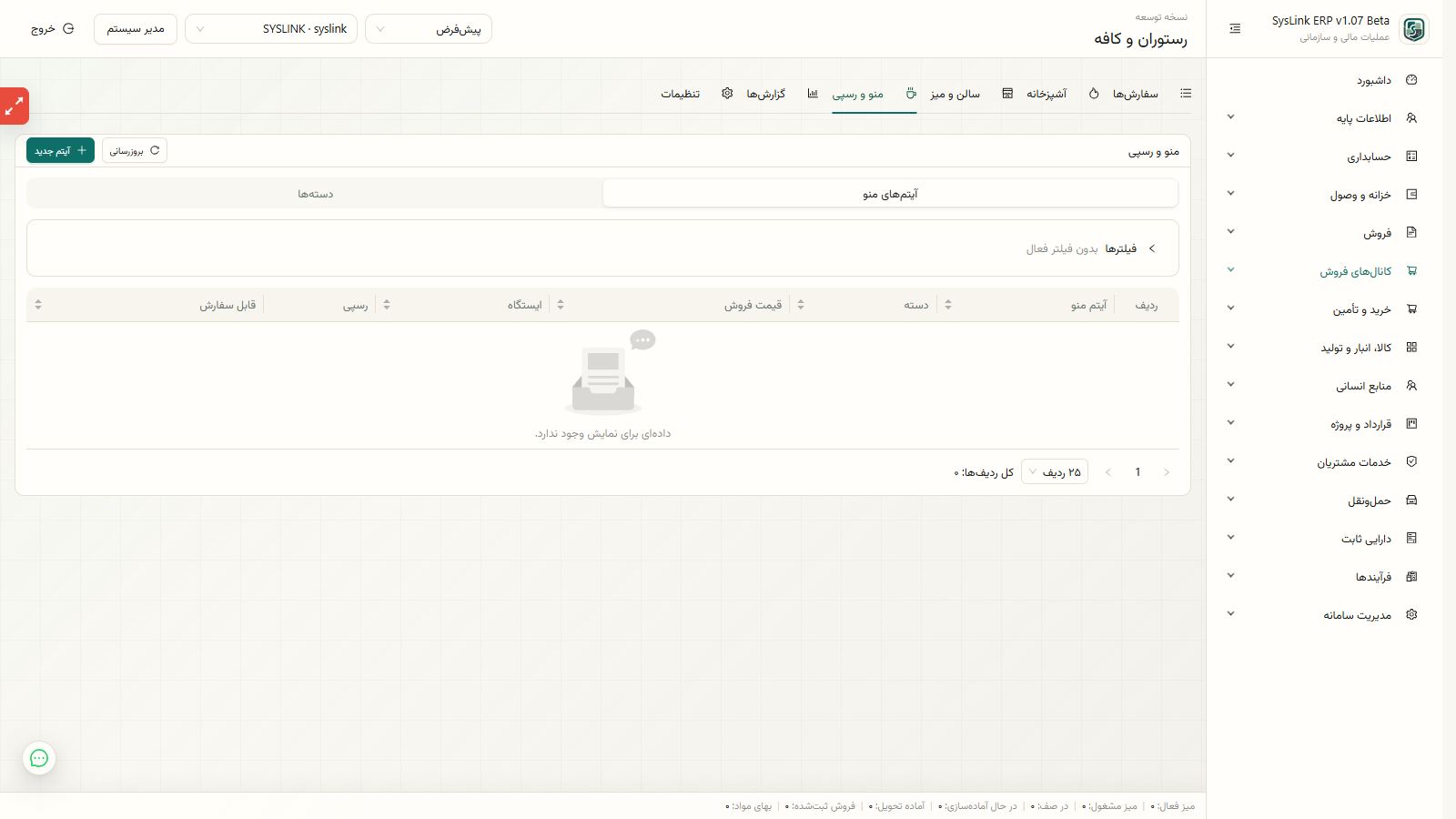Open the chat support bubble icon
Viewport: 1456px width, 819px height.
(x=39, y=758)
